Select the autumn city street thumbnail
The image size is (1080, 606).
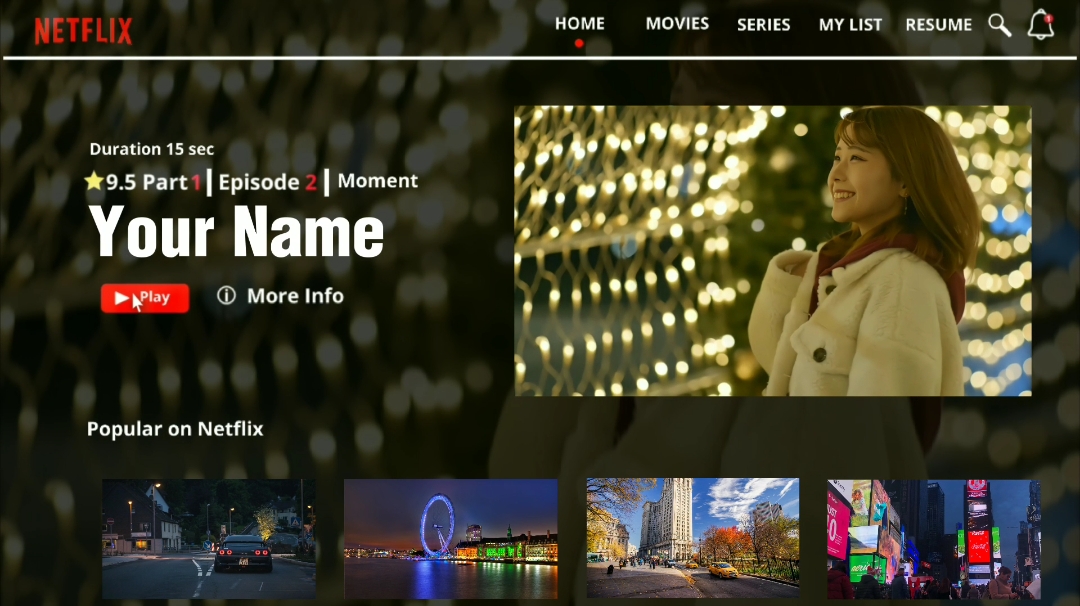pos(692,538)
